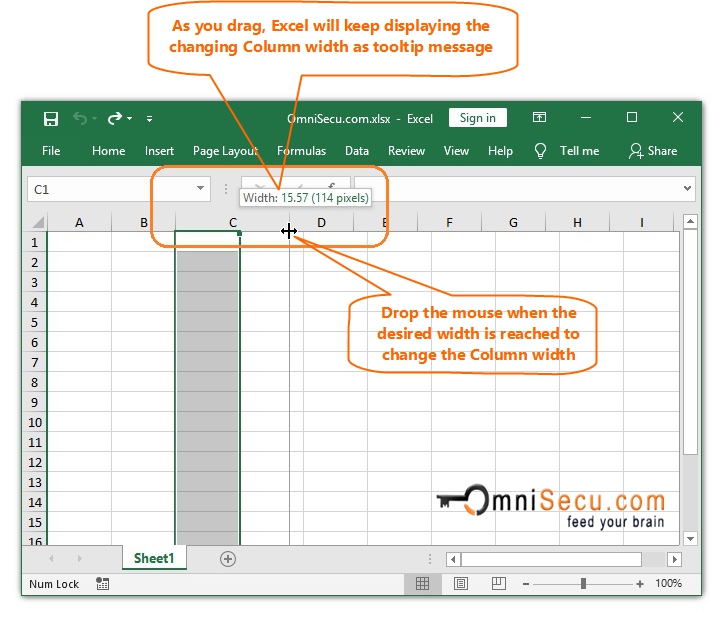Select row 5 header
The width and height of the screenshot is (725, 621).
coord(35,322)
